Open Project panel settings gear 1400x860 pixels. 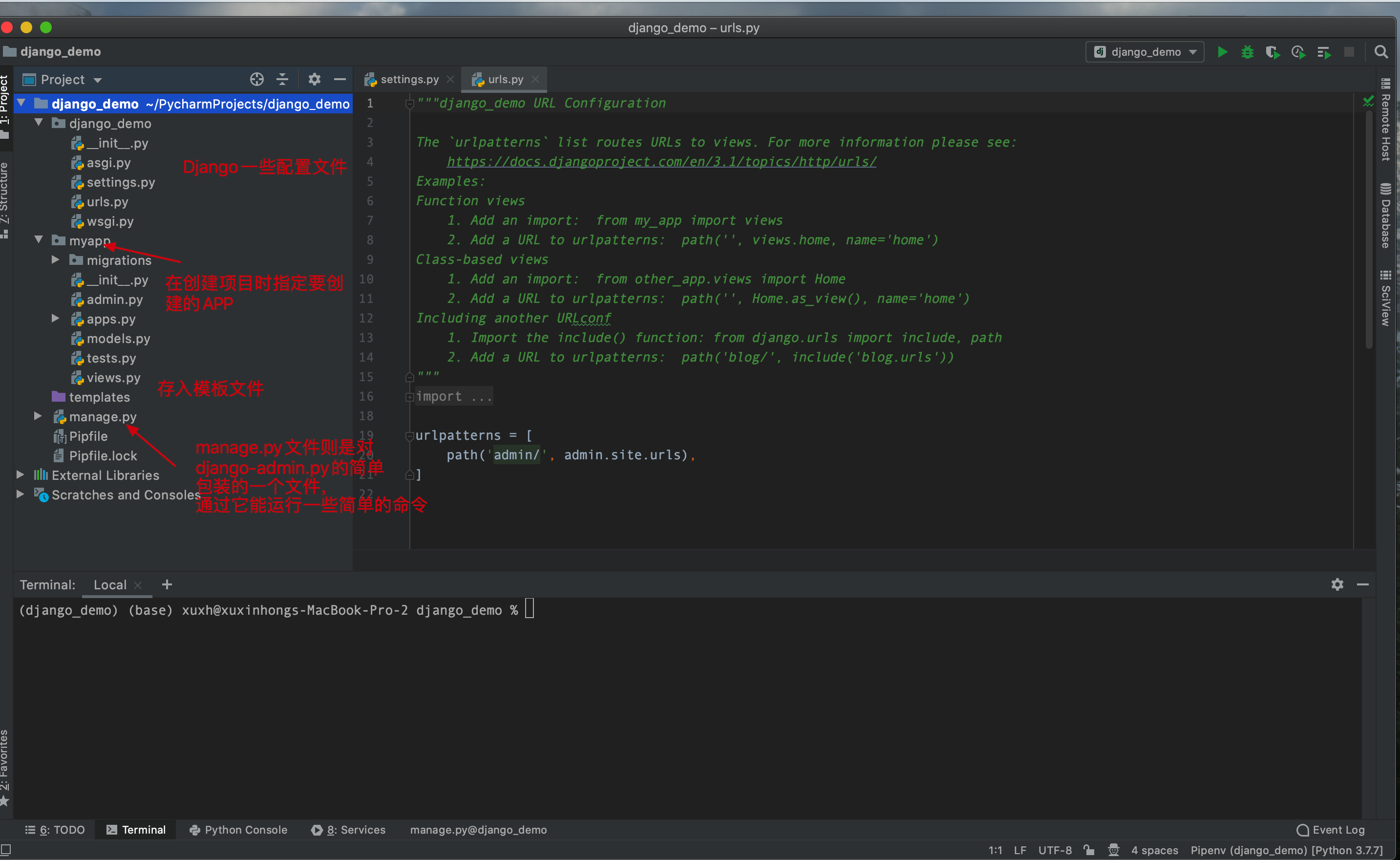[315, 79]
